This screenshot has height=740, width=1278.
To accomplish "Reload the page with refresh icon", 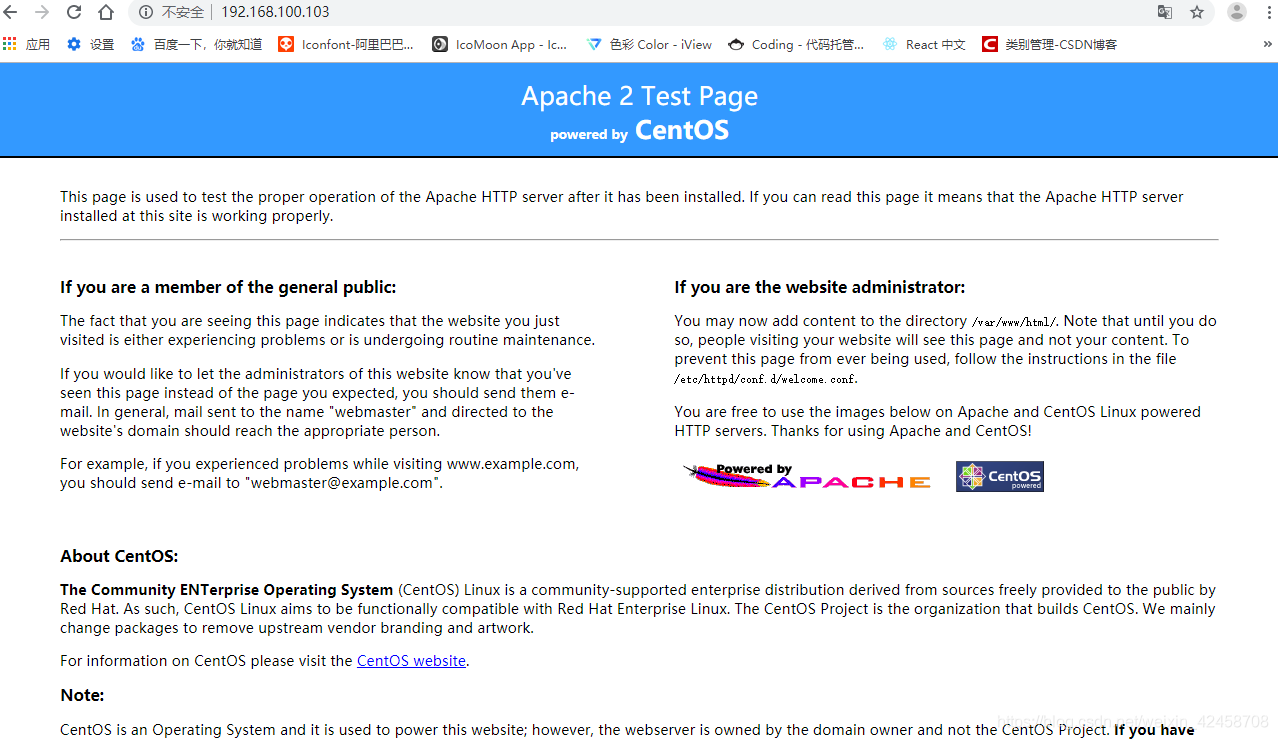I will (x=74, y=12).
